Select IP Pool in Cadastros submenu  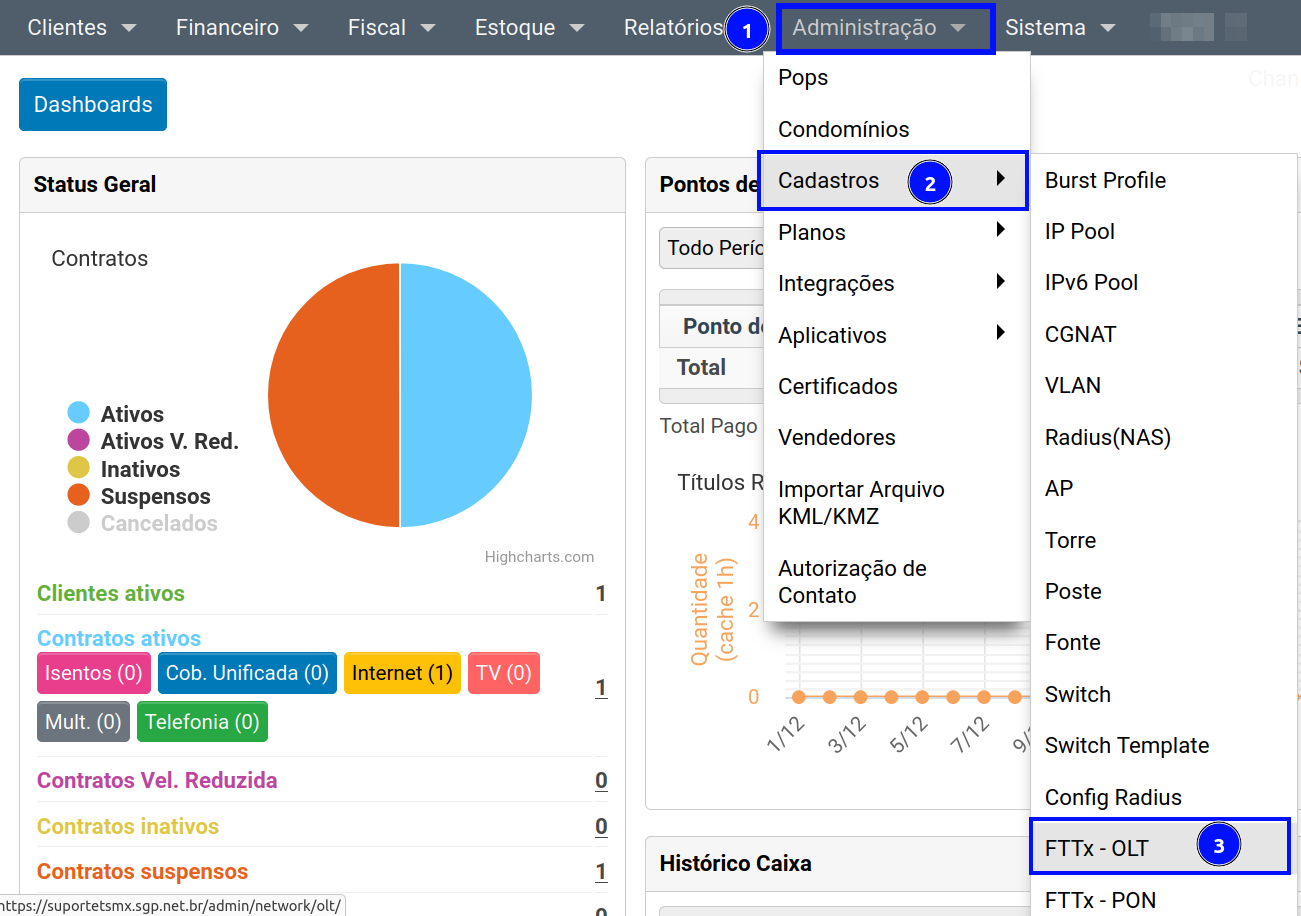1079,231
